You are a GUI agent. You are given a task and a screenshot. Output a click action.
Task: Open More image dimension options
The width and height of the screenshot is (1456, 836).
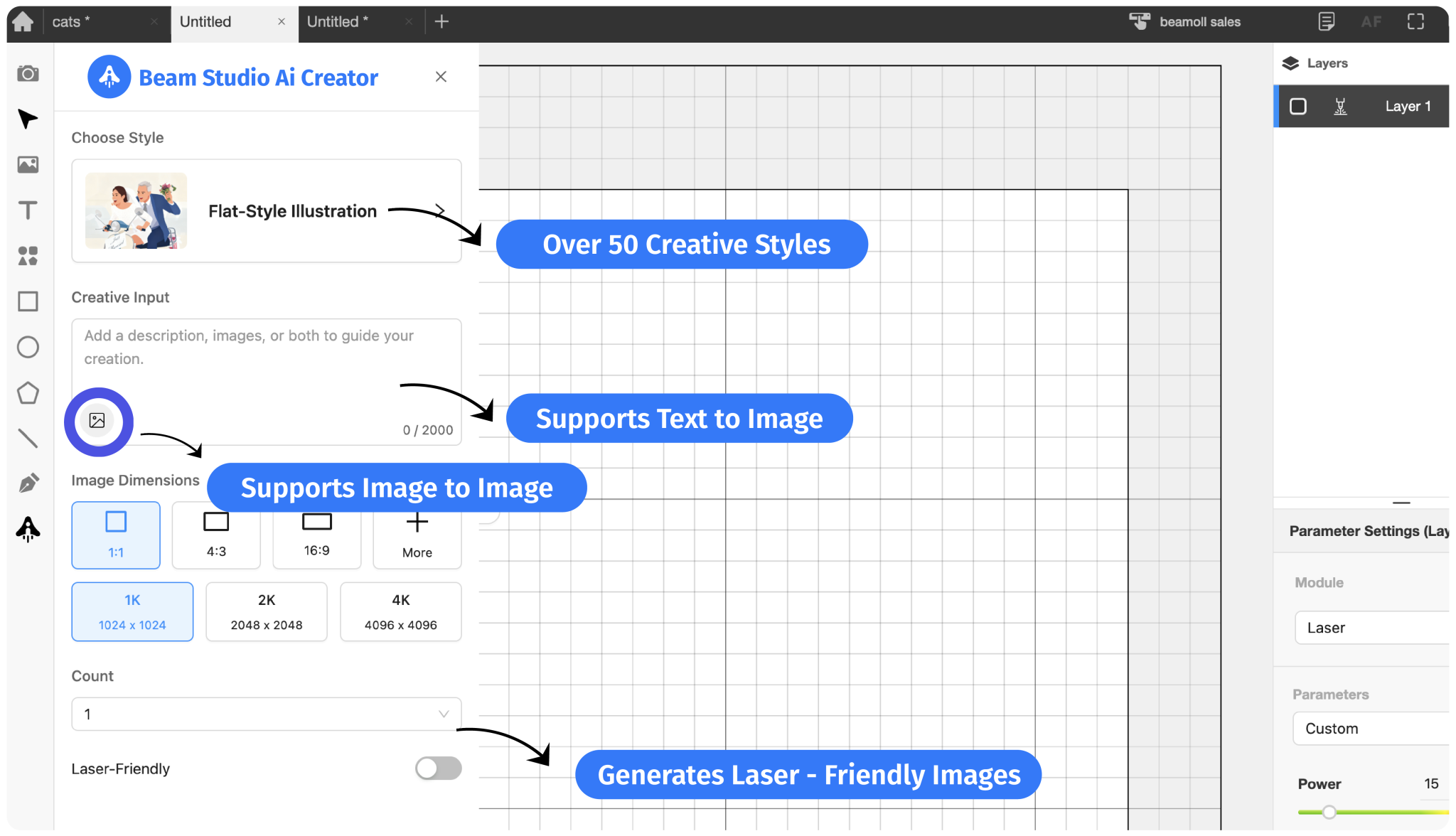coord(417,535)
